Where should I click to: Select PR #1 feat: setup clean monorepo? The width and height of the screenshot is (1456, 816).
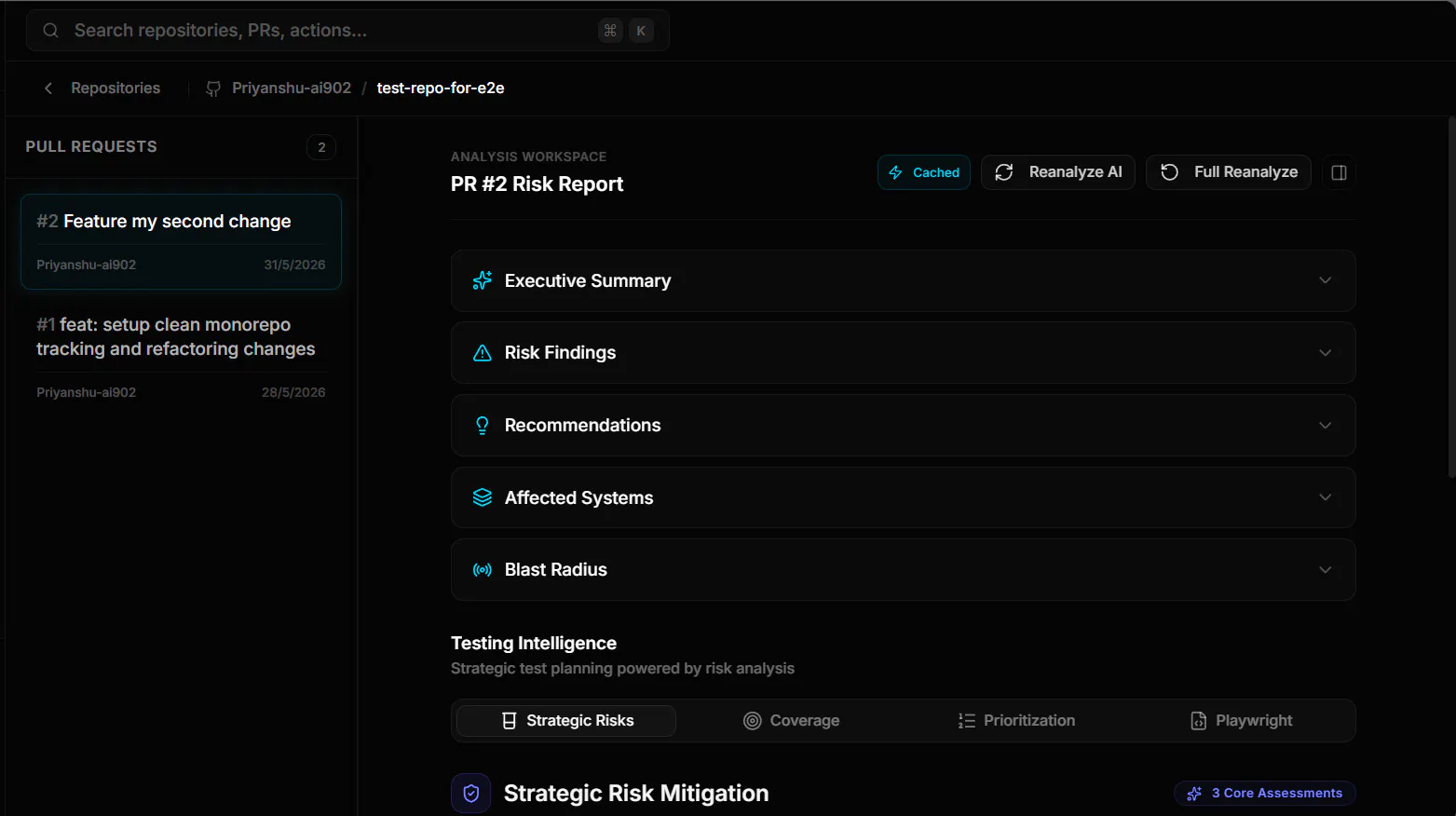pyautogui.click(x=181, y=357)
